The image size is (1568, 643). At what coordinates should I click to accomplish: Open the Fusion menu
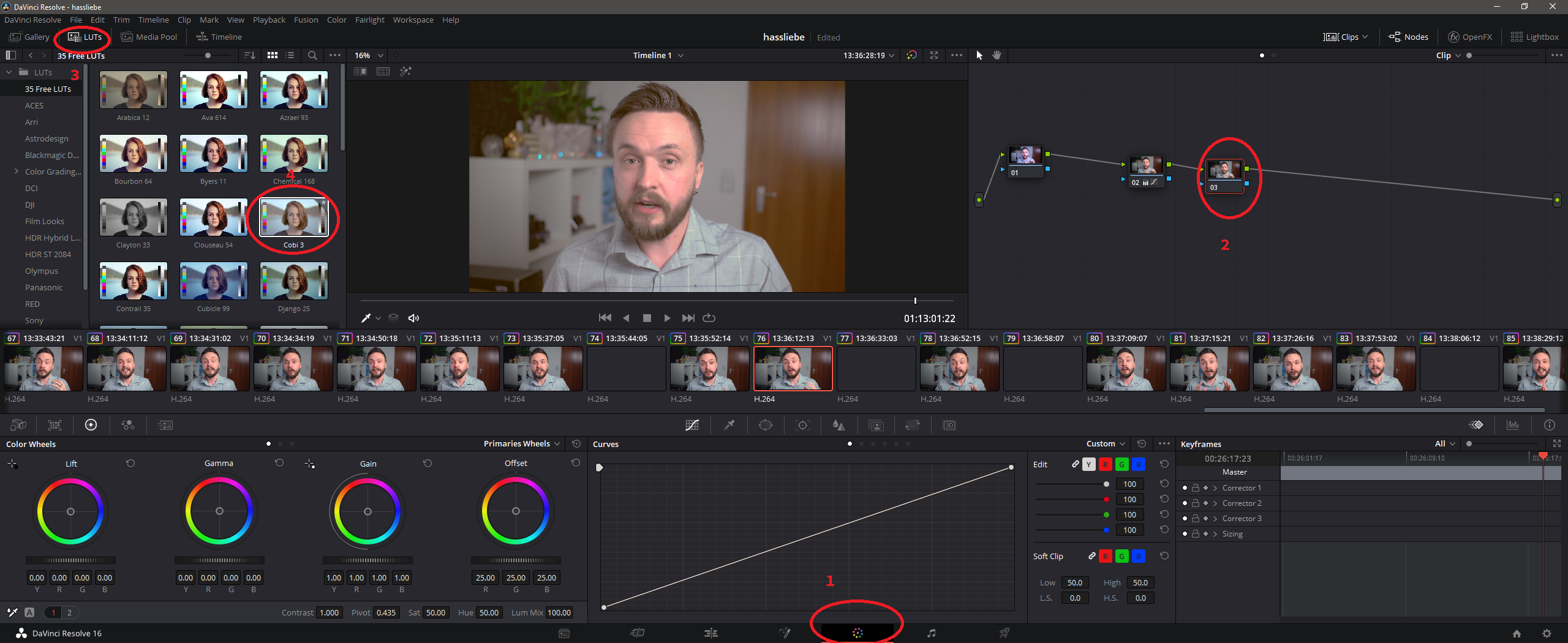pyautogui.click(x=306, y=20)
